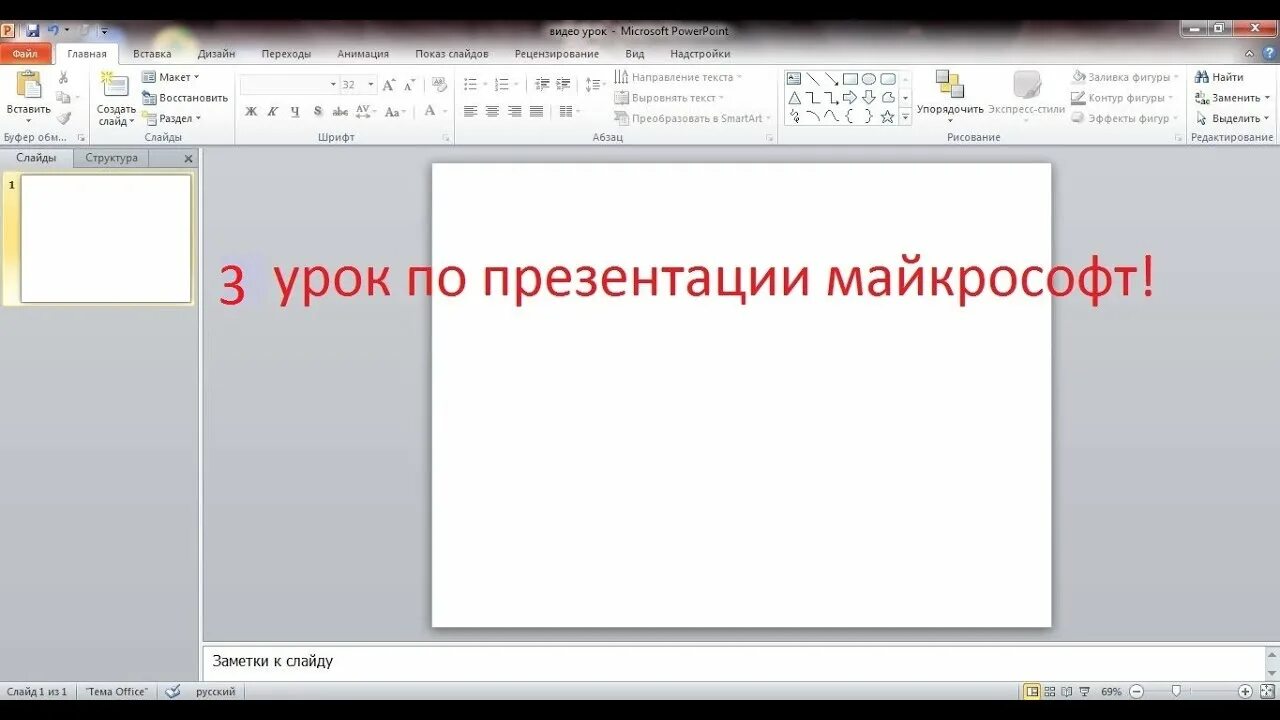Open the Выделить select dropdown
This screenshot has height=720, width=1280.
(x=1232, y=118)
